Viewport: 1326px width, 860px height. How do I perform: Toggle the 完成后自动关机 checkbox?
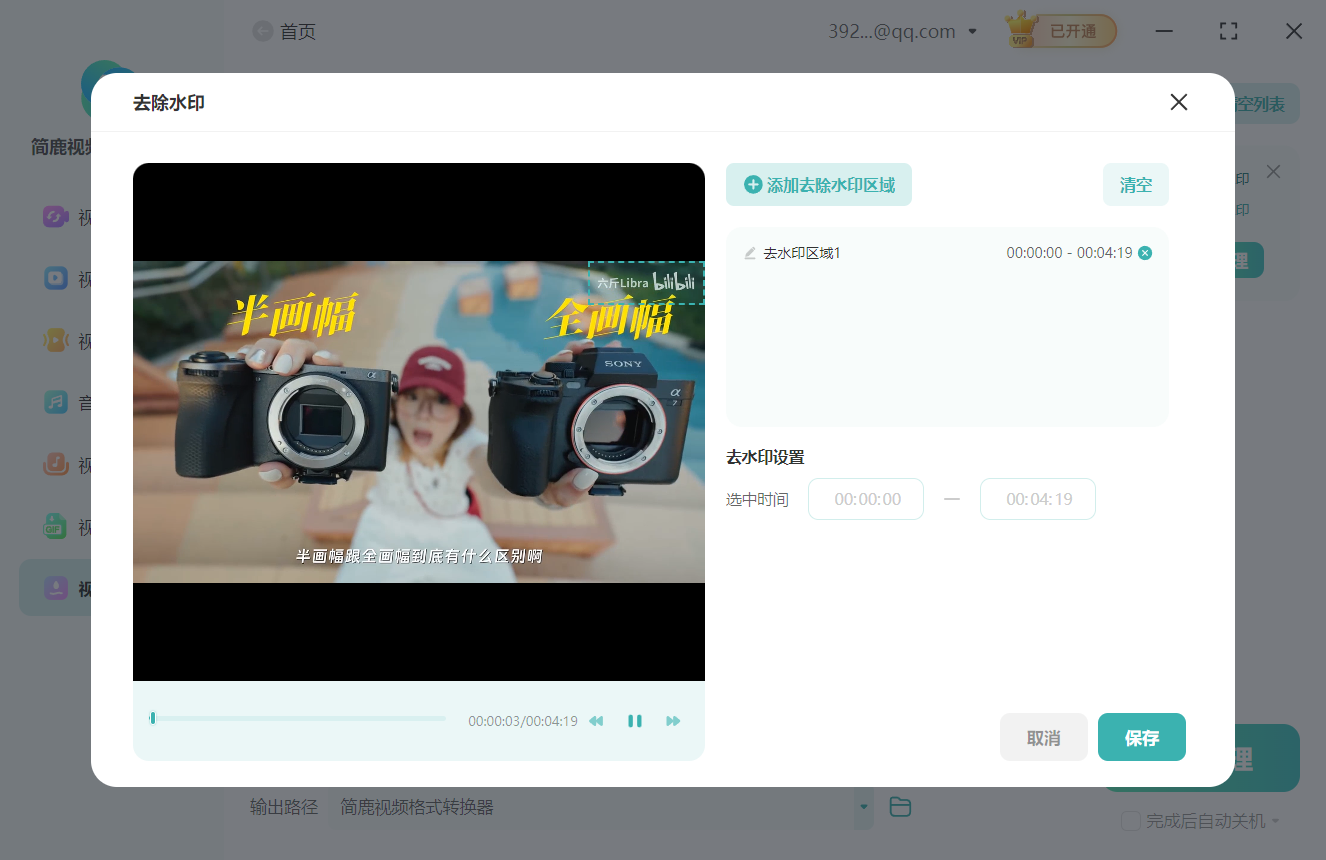[x=1131, y=821]
